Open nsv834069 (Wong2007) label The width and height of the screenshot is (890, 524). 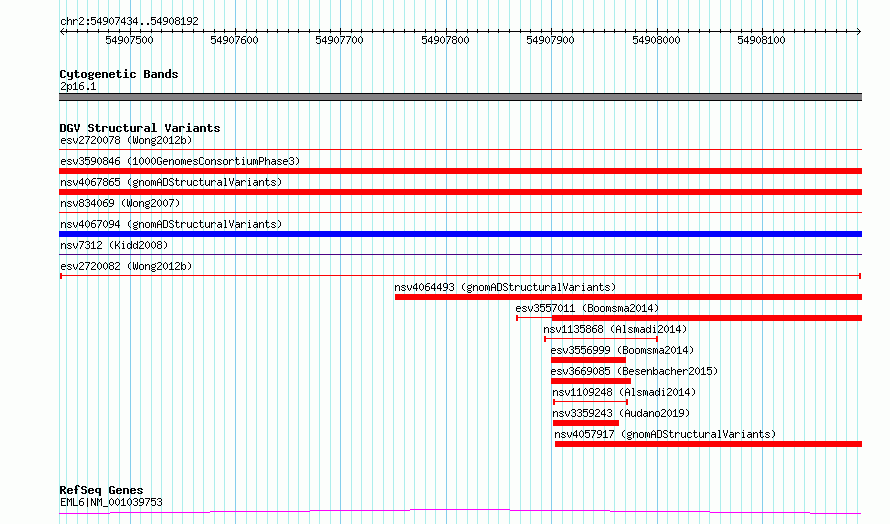pyautogui.click(x=120, y=203)
